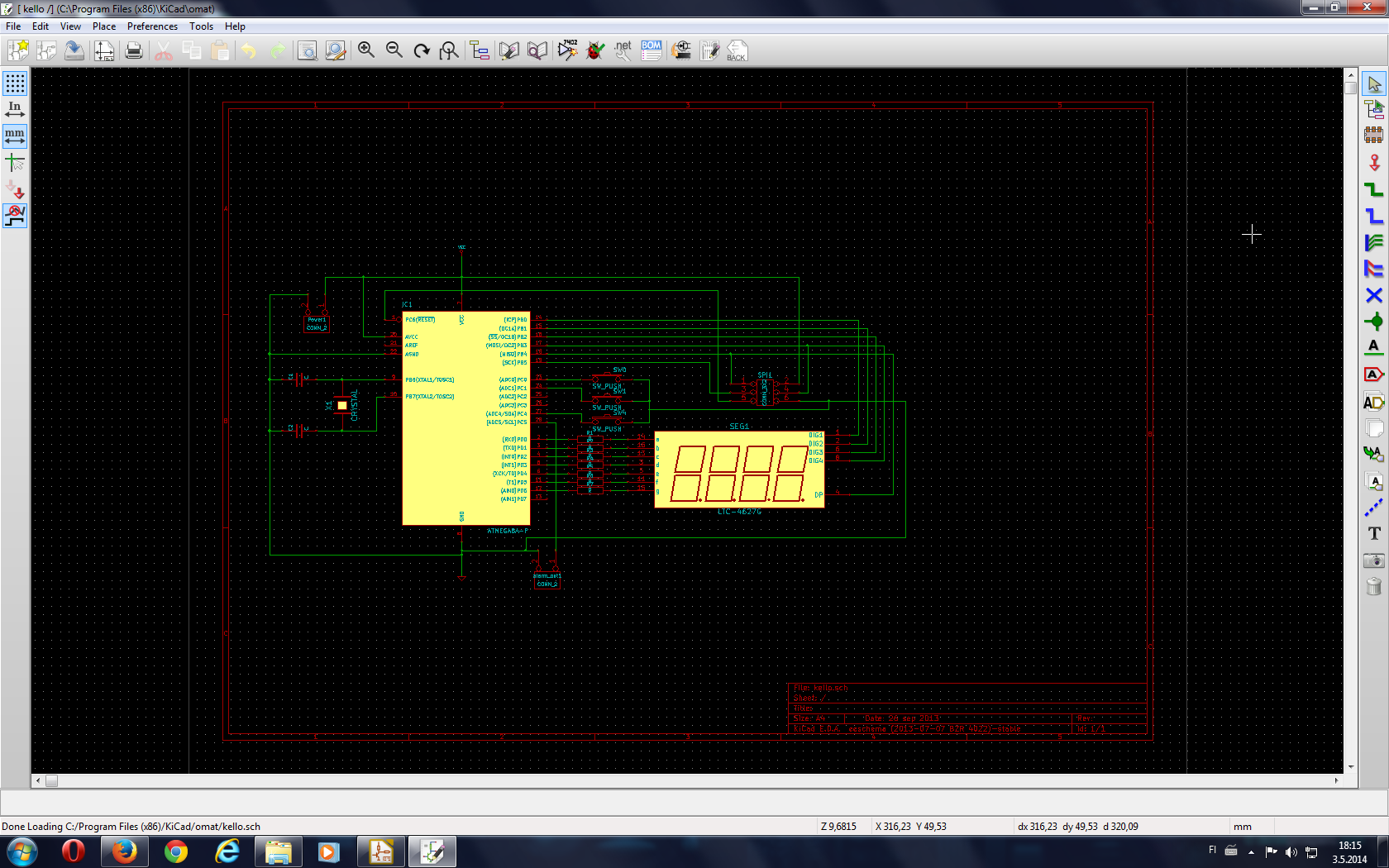Switch units to inches

pyautogui.click(x=15, y=109)
